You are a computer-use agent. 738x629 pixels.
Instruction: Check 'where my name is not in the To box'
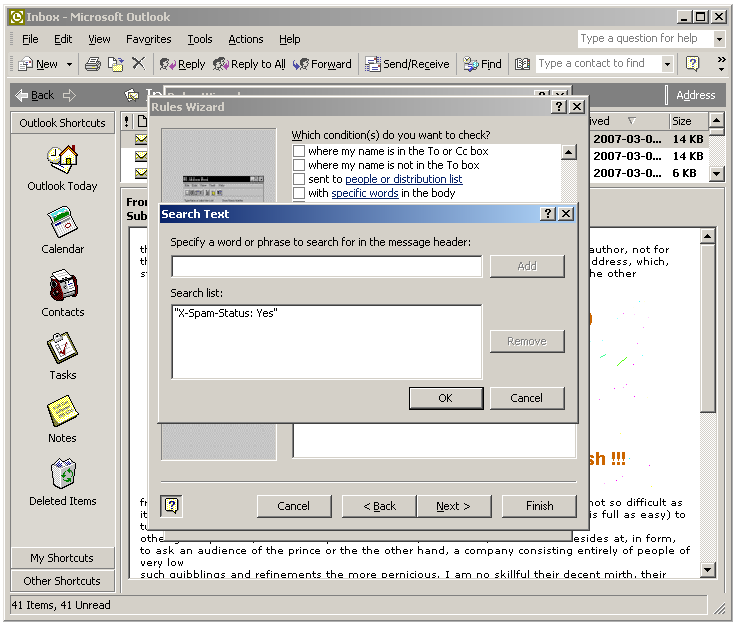tap(299, 165)
